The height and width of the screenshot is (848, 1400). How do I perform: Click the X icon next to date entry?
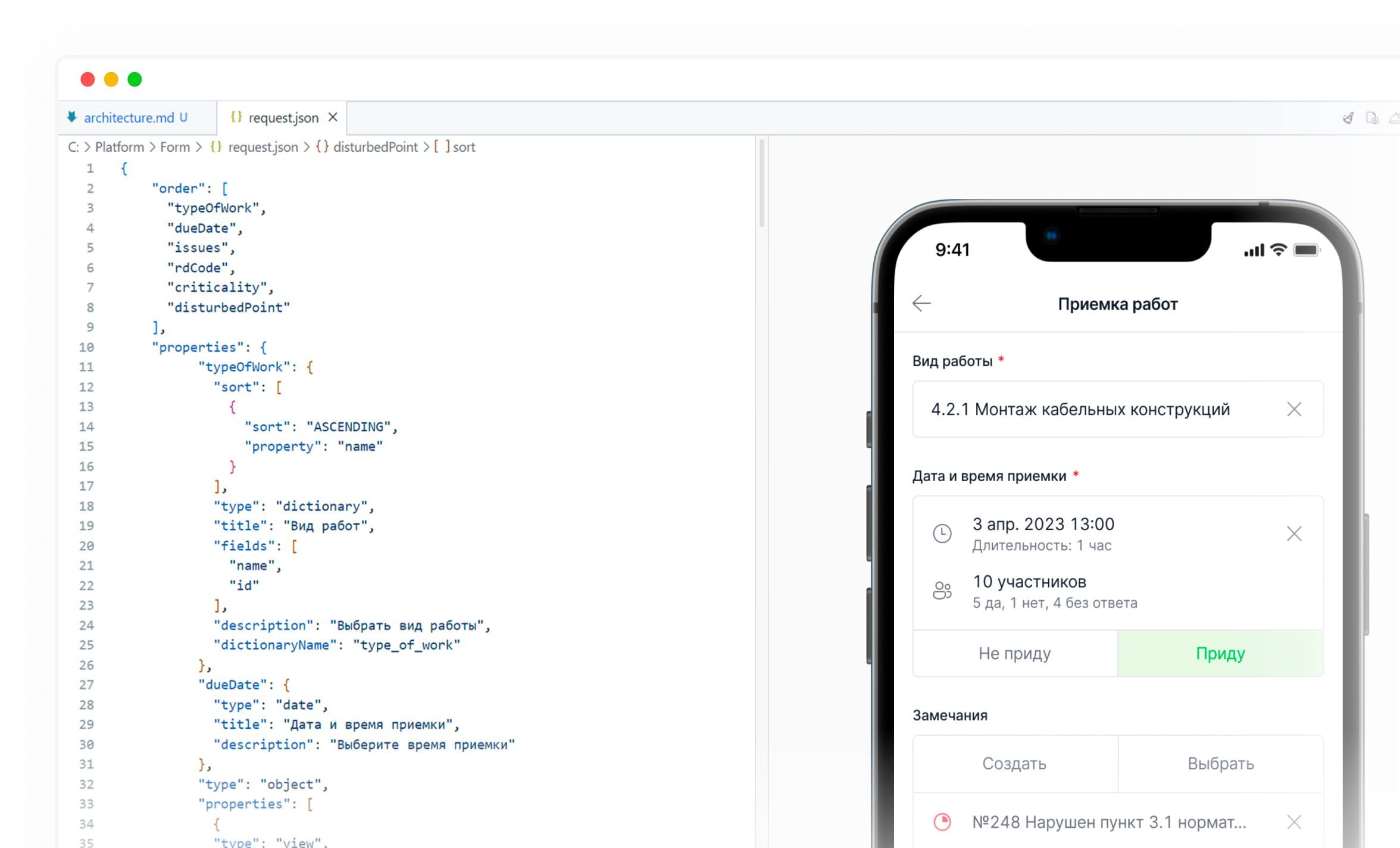point(1294,533)
